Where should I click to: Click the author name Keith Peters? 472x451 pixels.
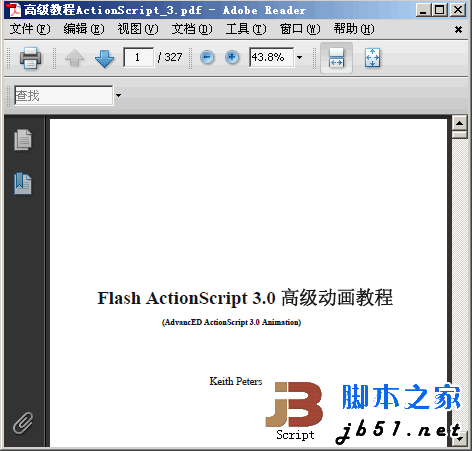click(236, 381)
